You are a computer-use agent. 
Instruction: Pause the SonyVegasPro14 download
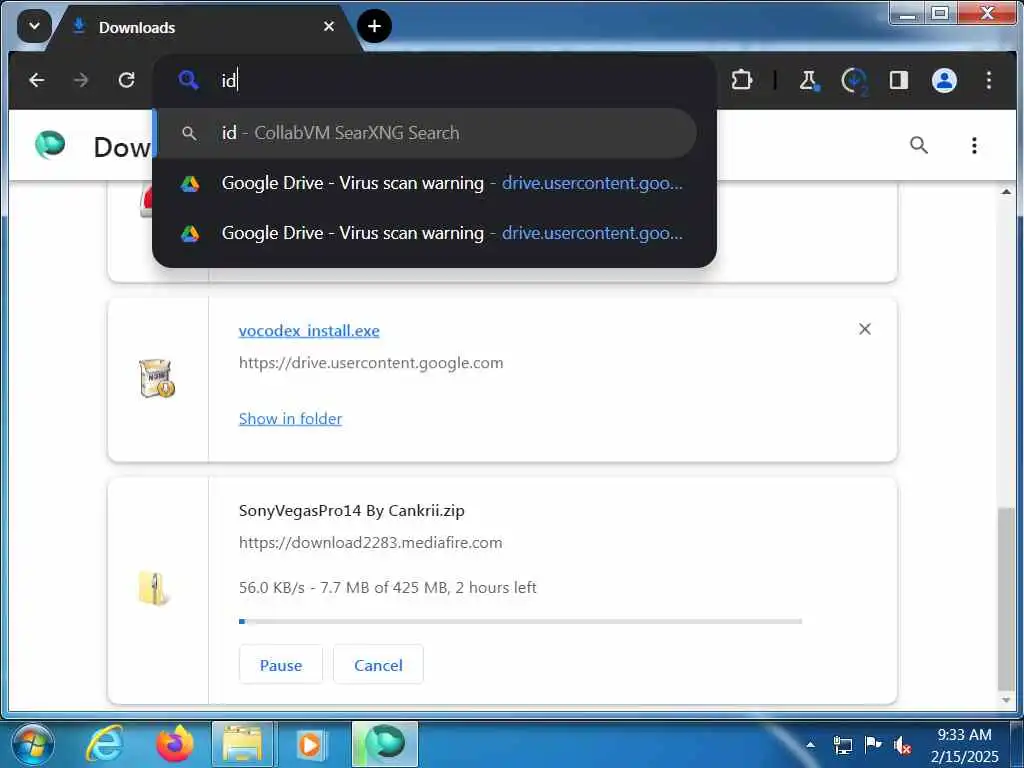pyautogui.click(x=281, y=665)
